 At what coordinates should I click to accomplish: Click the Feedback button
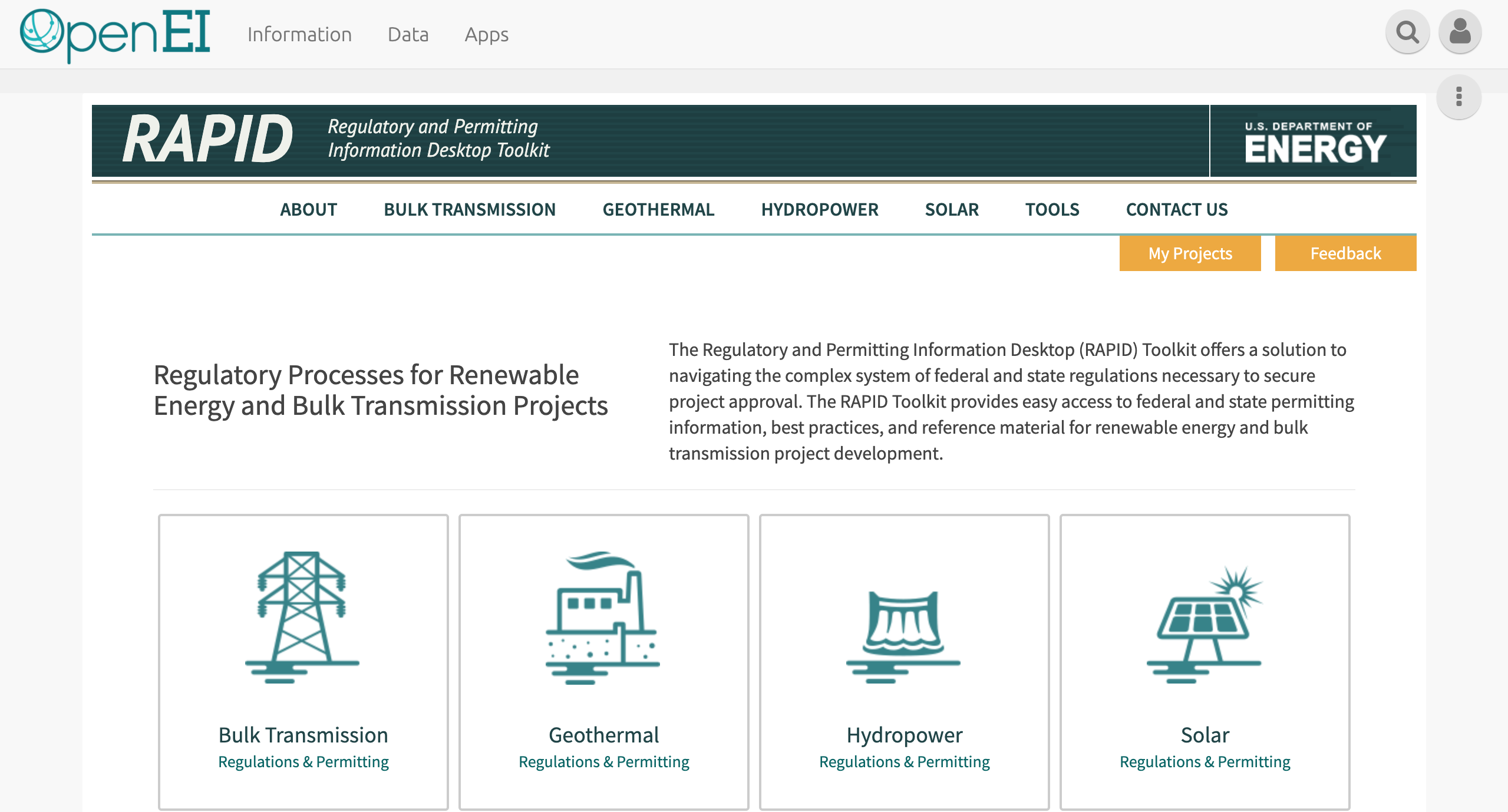click(1345, 253)
